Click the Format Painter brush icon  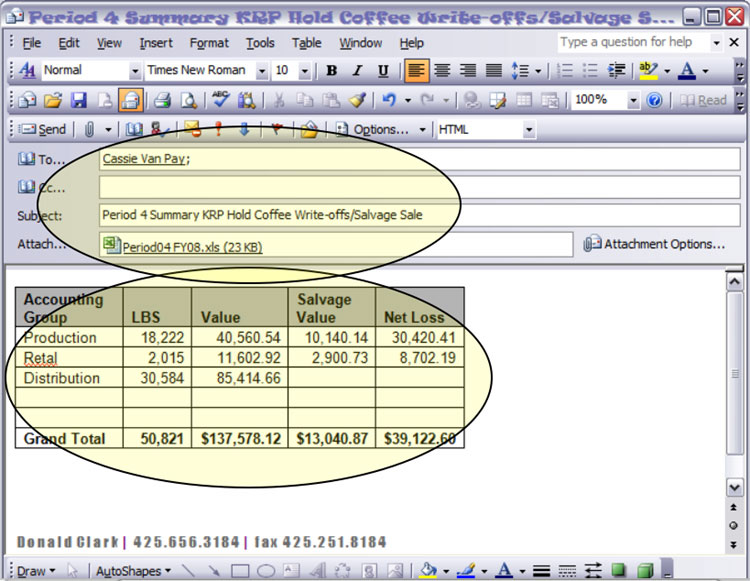click(x=357, y=100)
